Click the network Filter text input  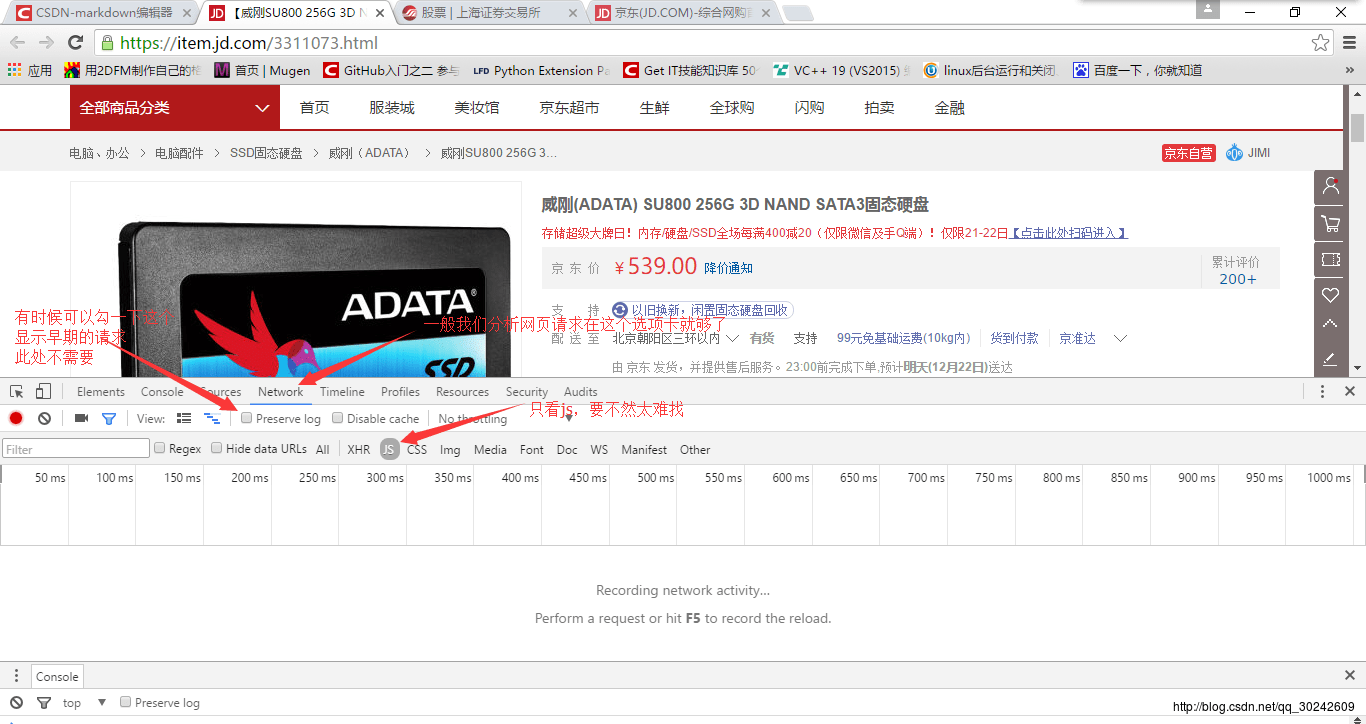pos(76,449)
